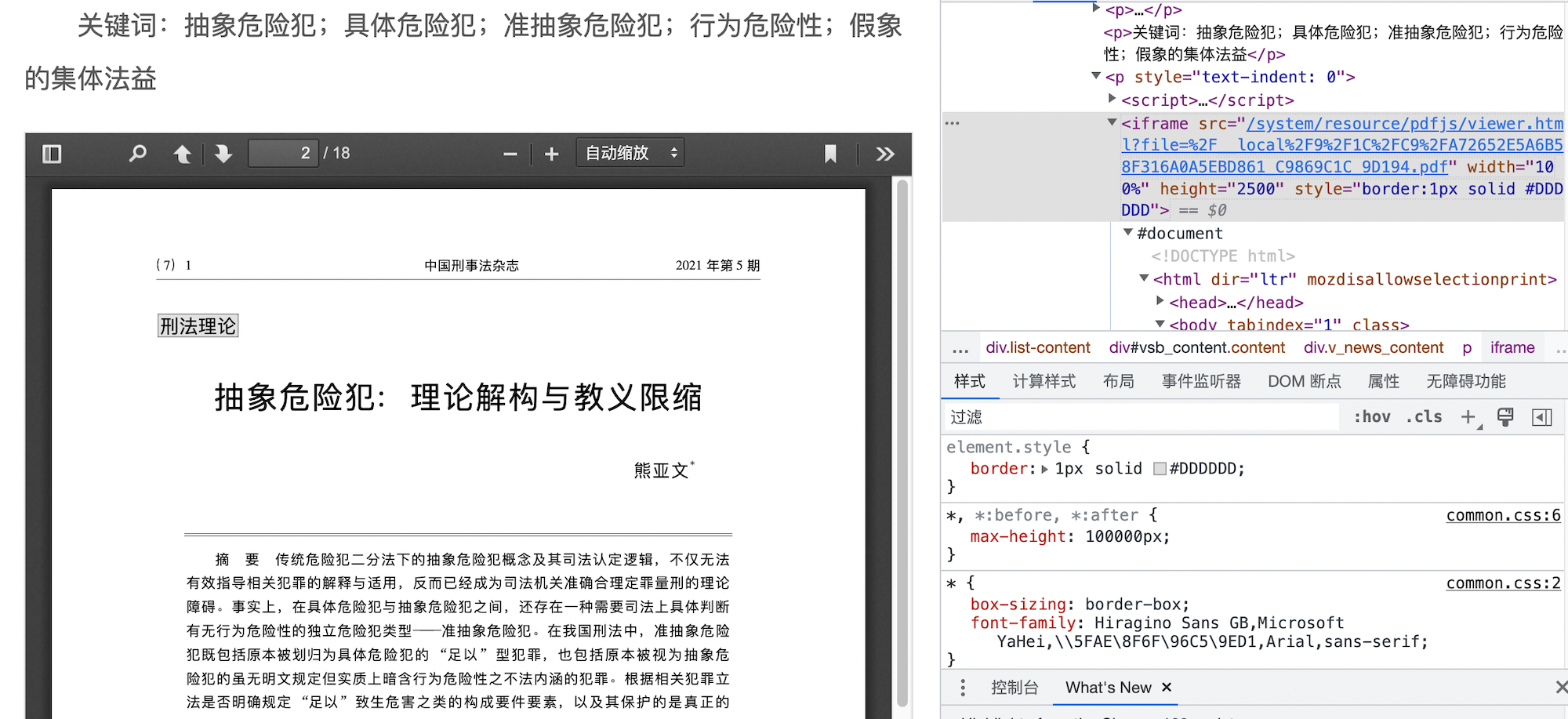Image resolution: width=1568 pixels, height=719 pixels.
Task: Expand the head element node
Action: point(1160,301)
